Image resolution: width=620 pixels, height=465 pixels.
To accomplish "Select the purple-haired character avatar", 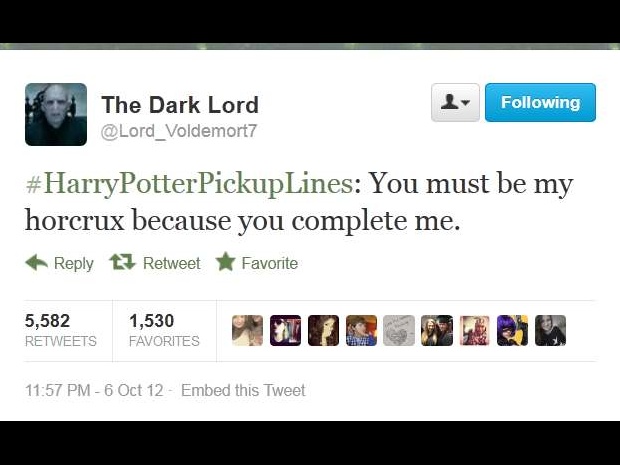I will click(512, 331).
